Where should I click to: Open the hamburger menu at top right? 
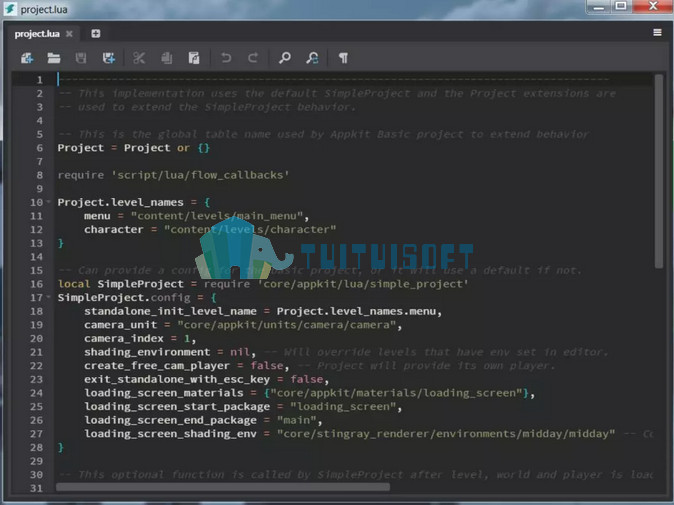[657, 33]
